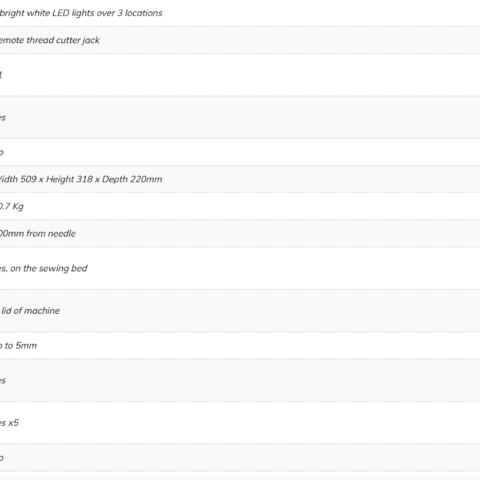Click the word 'jack' in second row
This screenshot has width=480, height=480.
[x=91, y=40]
